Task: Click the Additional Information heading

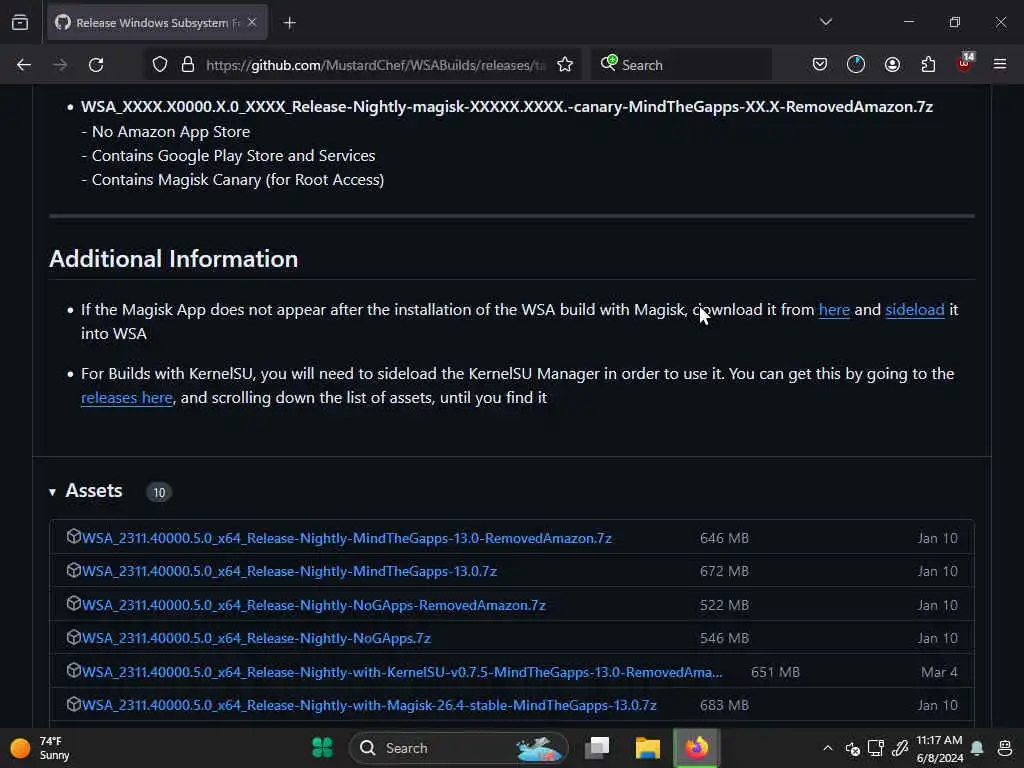Action: (174, 259)
